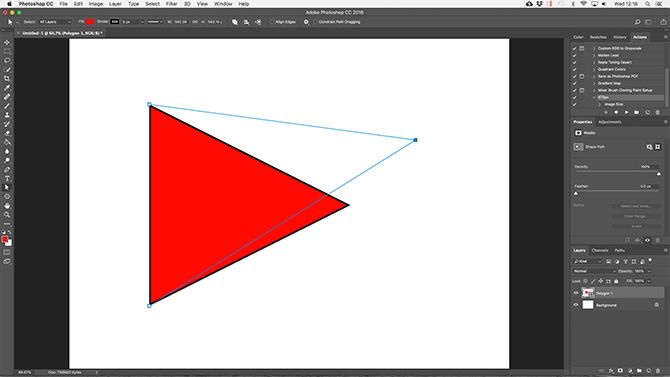Open the path operations icon in the options bar

pyautogui.click(x=235, y=22)
